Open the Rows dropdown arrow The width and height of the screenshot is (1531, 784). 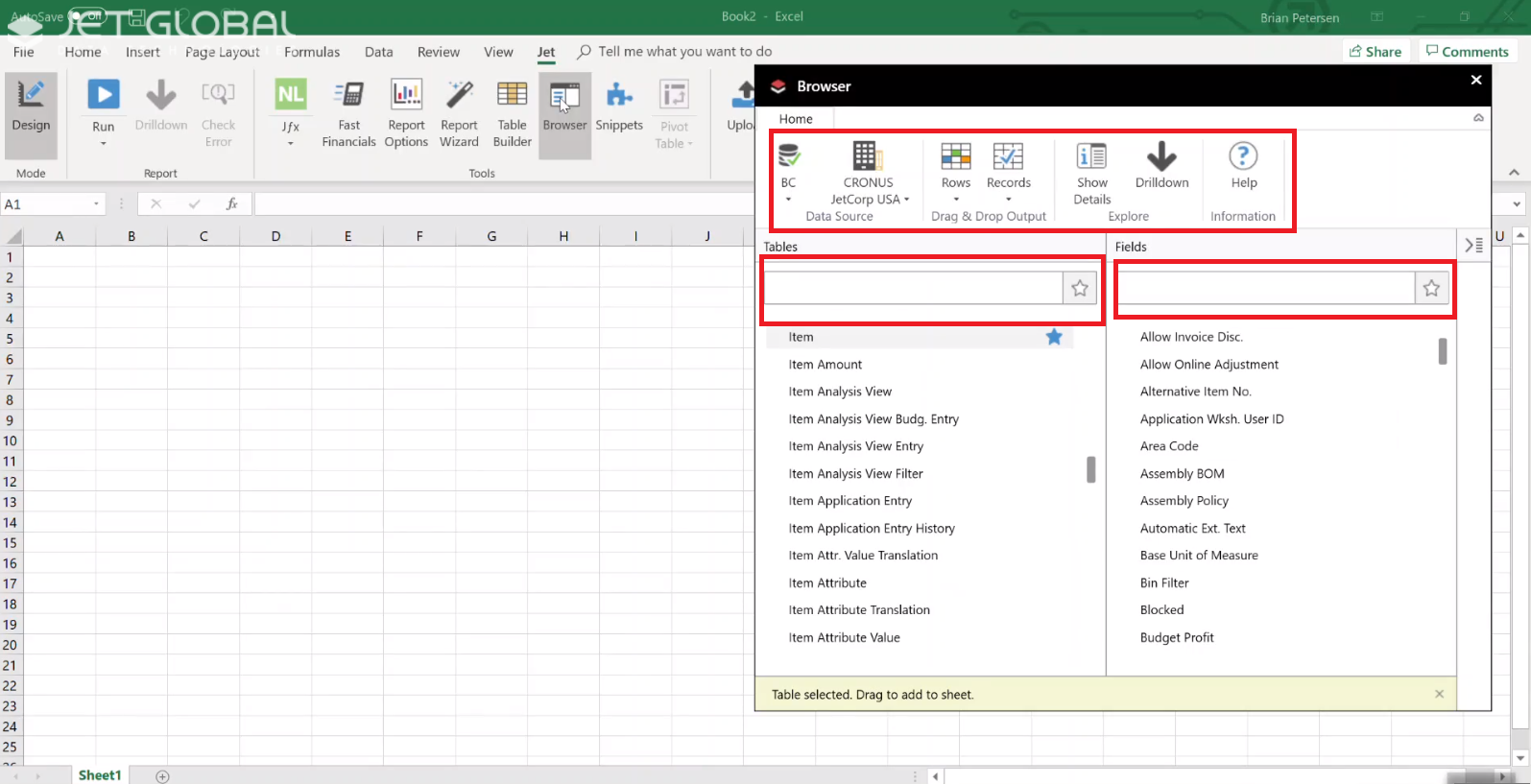pos(956,200)
